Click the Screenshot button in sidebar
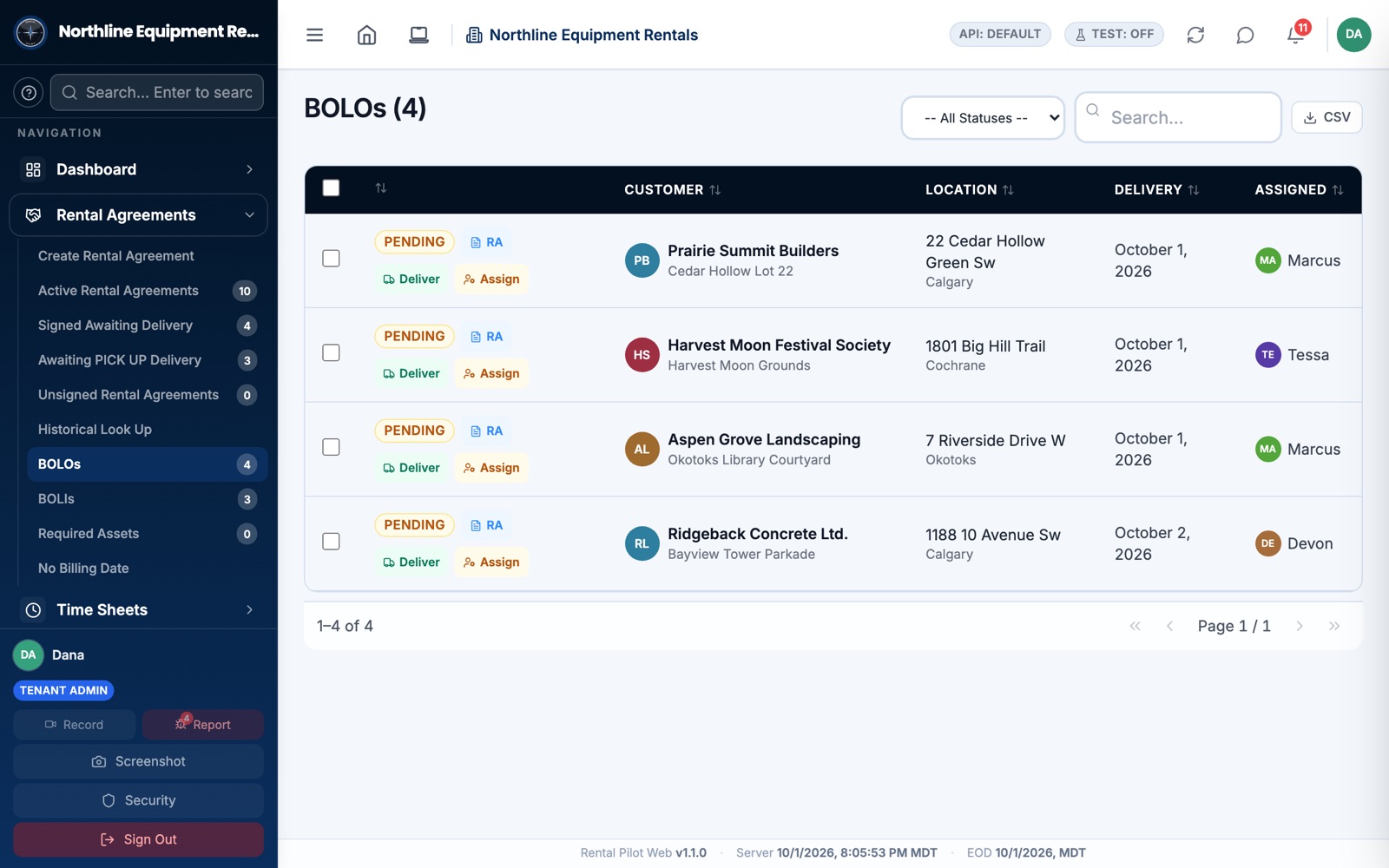The width and height of the screenshot is (1389, 868). [138, 761]
